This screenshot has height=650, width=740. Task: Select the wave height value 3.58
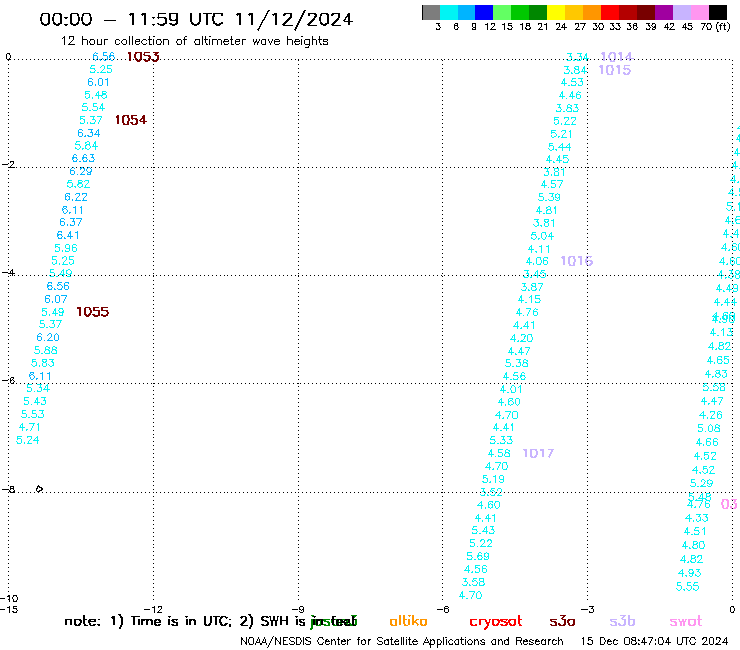click(x=473, y=582)
